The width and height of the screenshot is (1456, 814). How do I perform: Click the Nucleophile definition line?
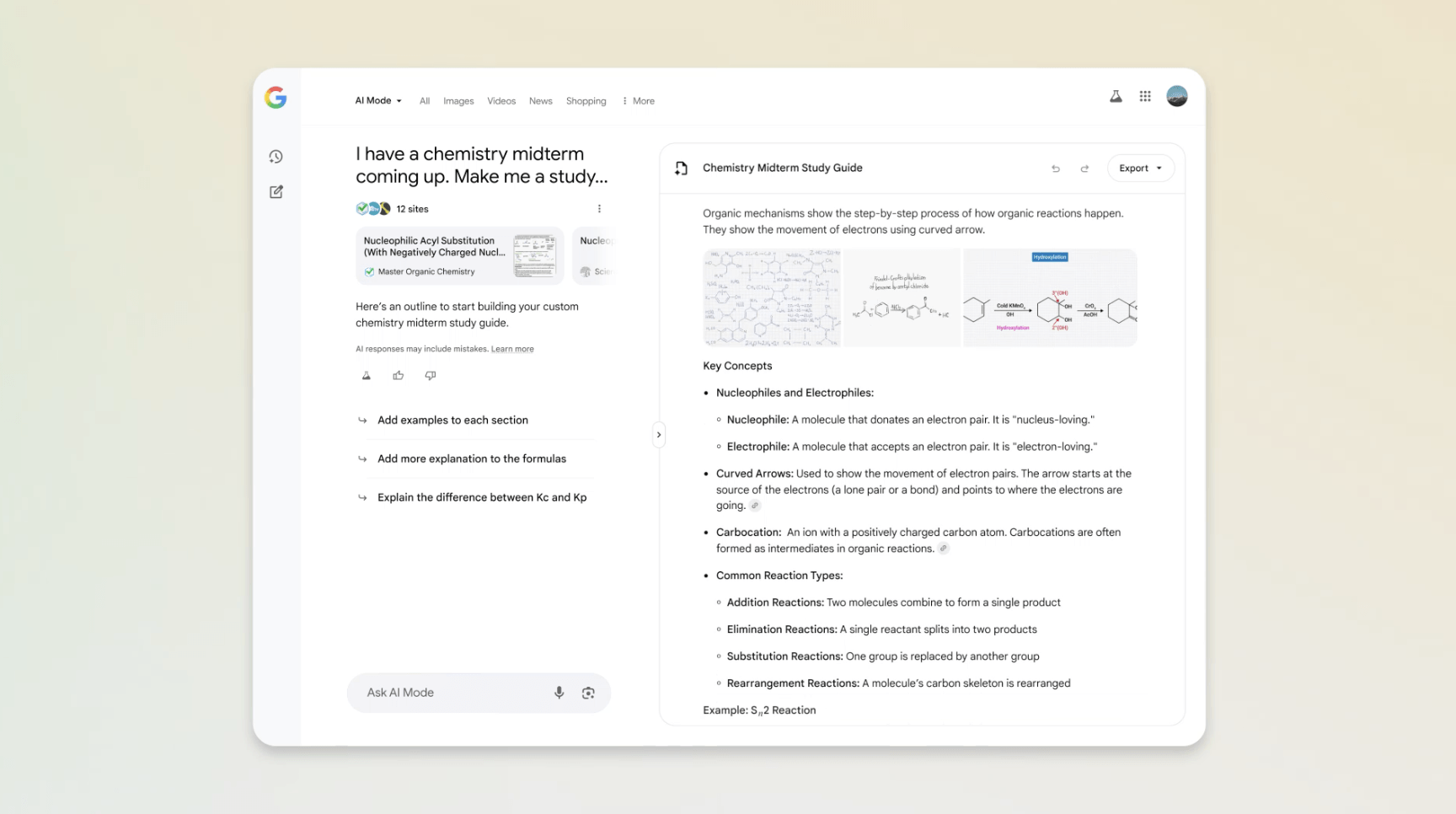[x=911, y=420]
